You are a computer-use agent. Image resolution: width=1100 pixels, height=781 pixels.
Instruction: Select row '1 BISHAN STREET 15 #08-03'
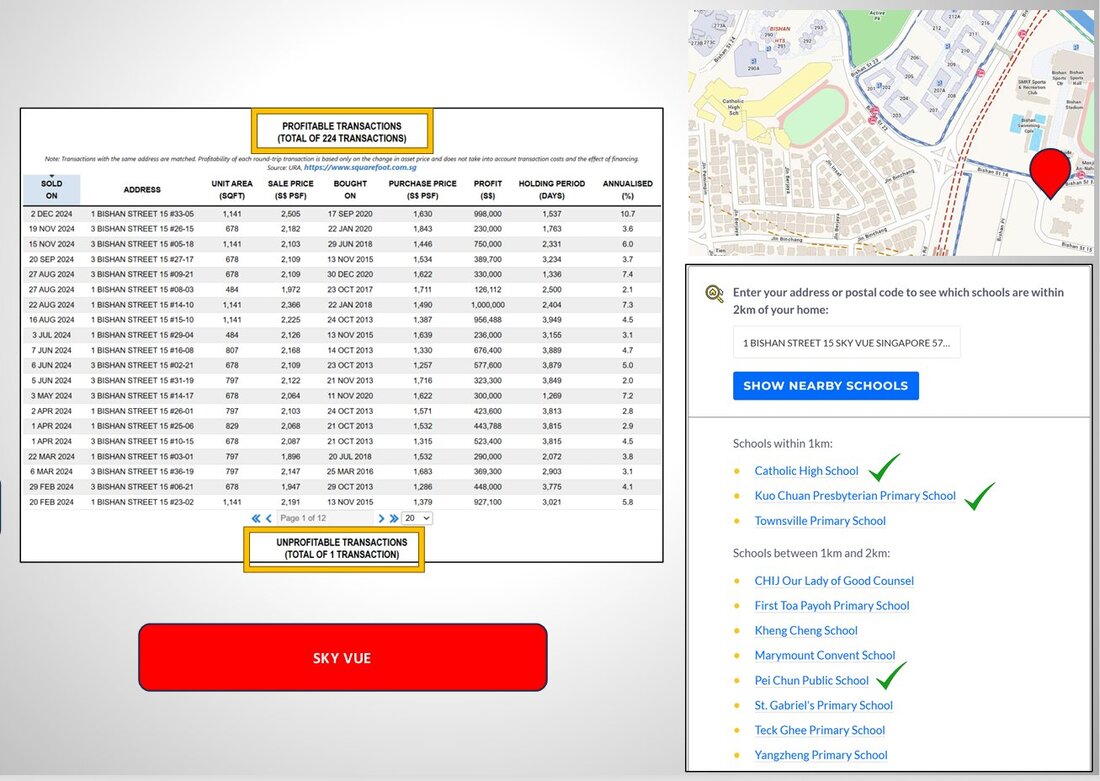(342, 290)
